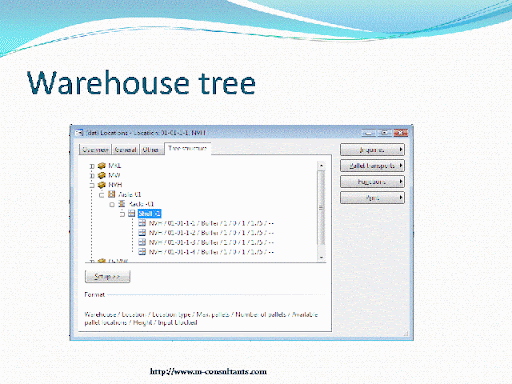This screenshot has height=384, width=512.
Task: Click the highlighted Shelf 01 icon
Action: coord(132,213)
